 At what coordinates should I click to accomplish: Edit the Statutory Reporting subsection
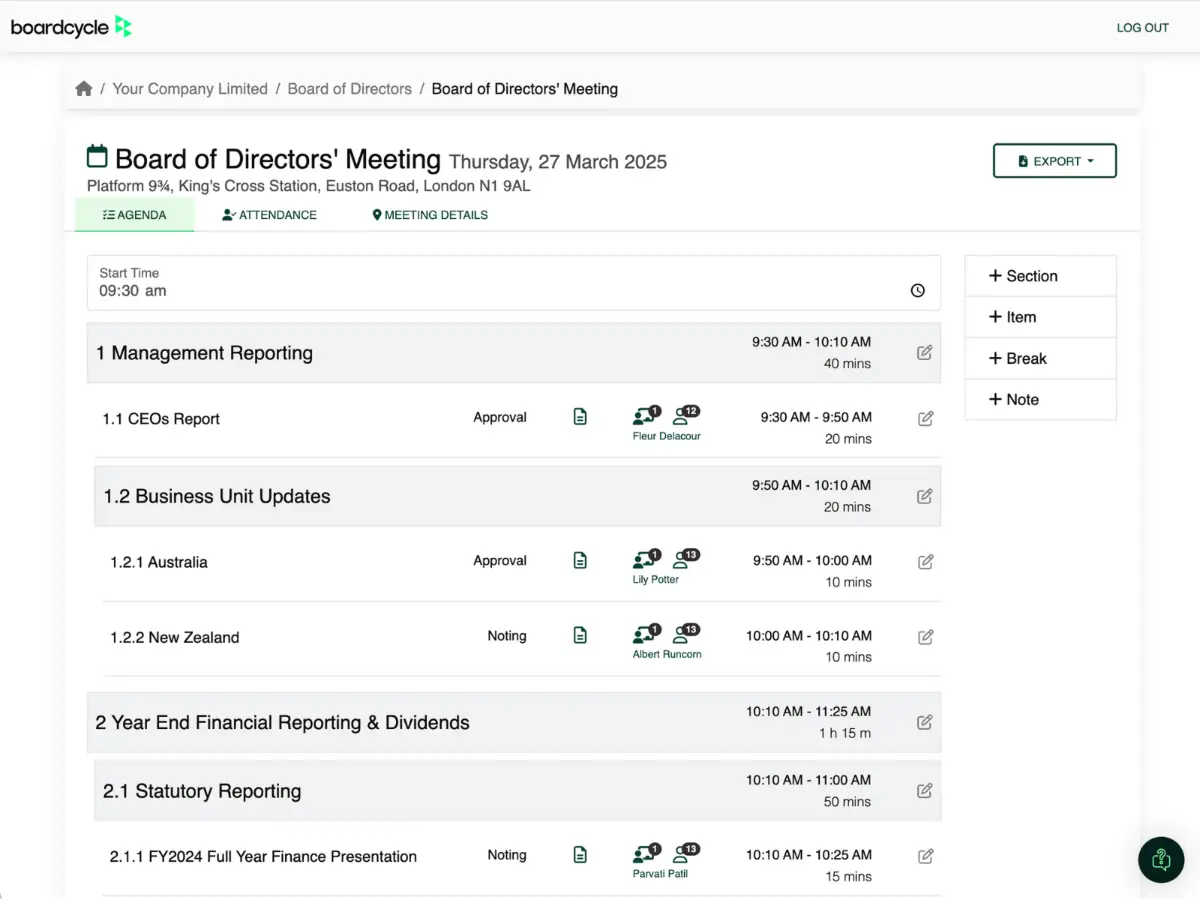click(925, 791)
